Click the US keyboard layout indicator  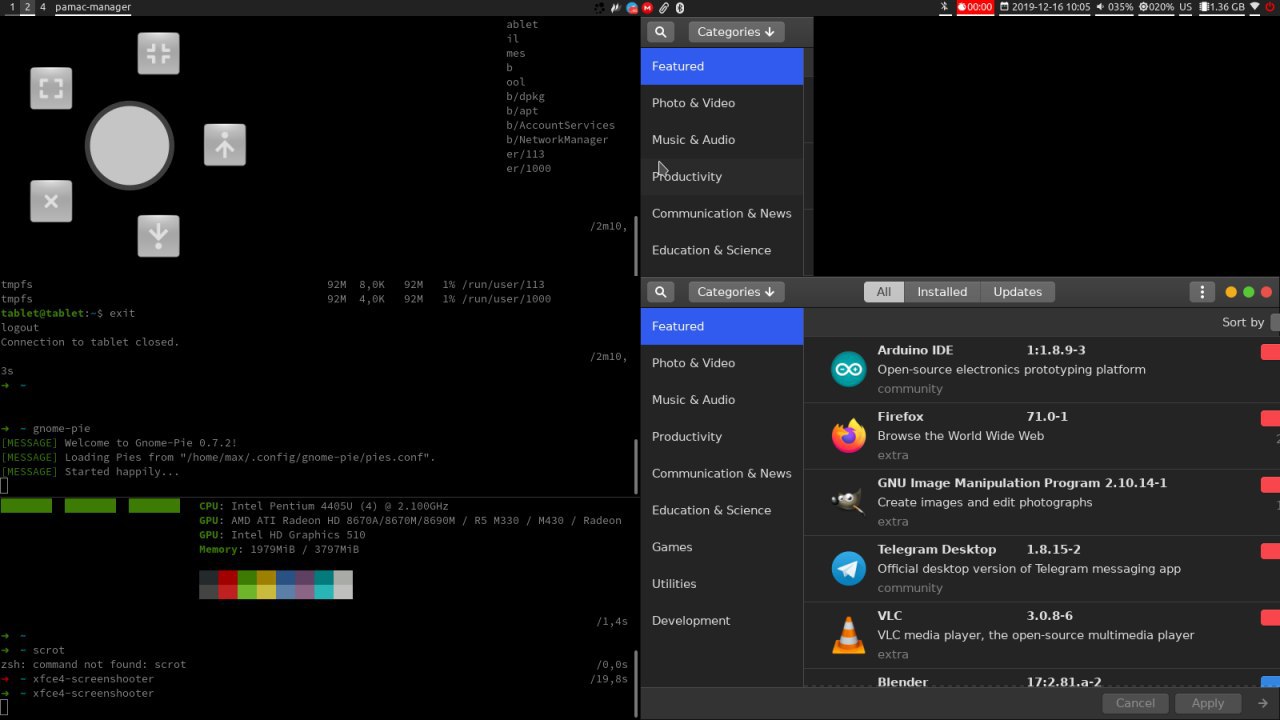click(x=1185, y=7)
